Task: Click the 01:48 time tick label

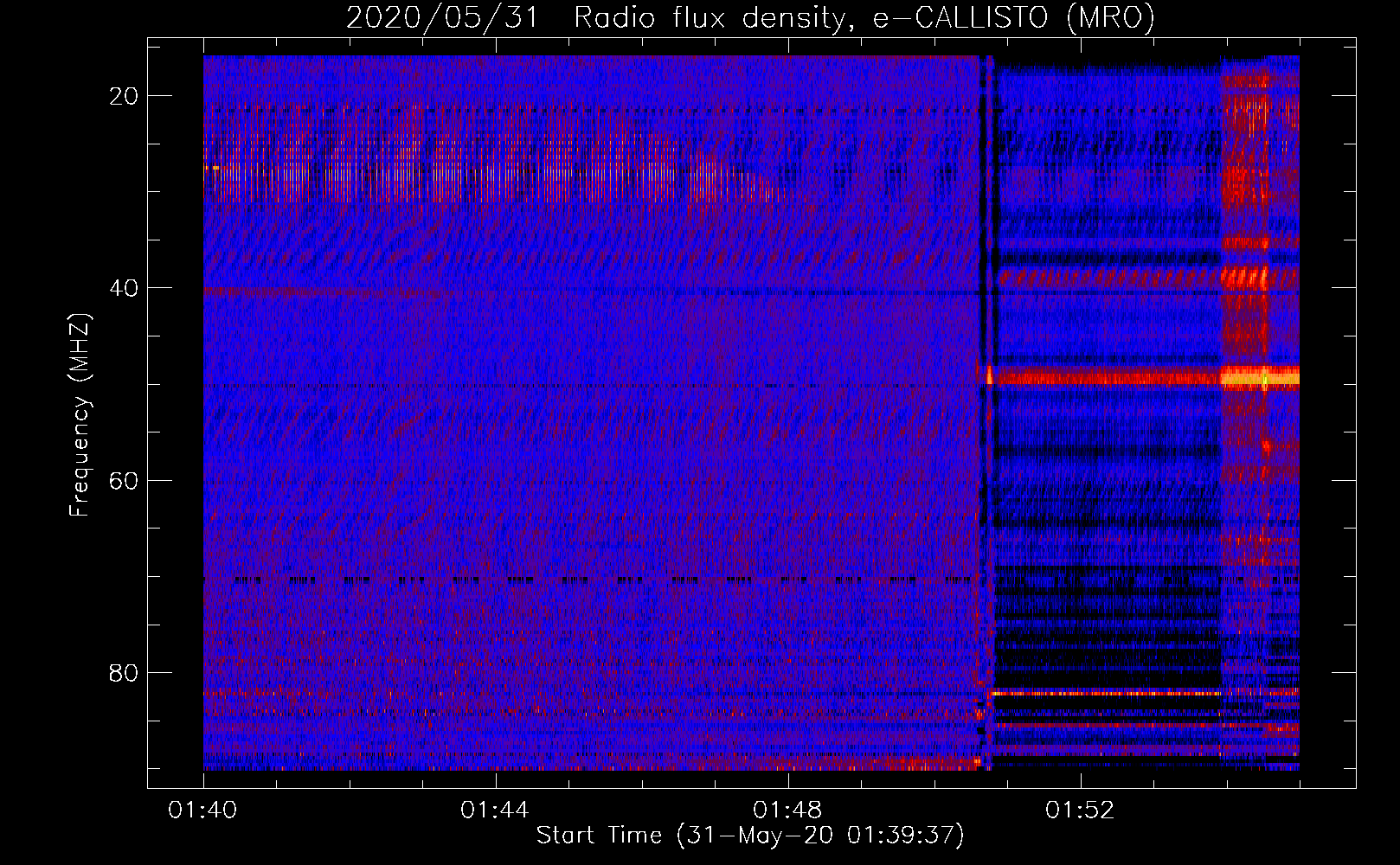Action: click(x=787, y=811)
